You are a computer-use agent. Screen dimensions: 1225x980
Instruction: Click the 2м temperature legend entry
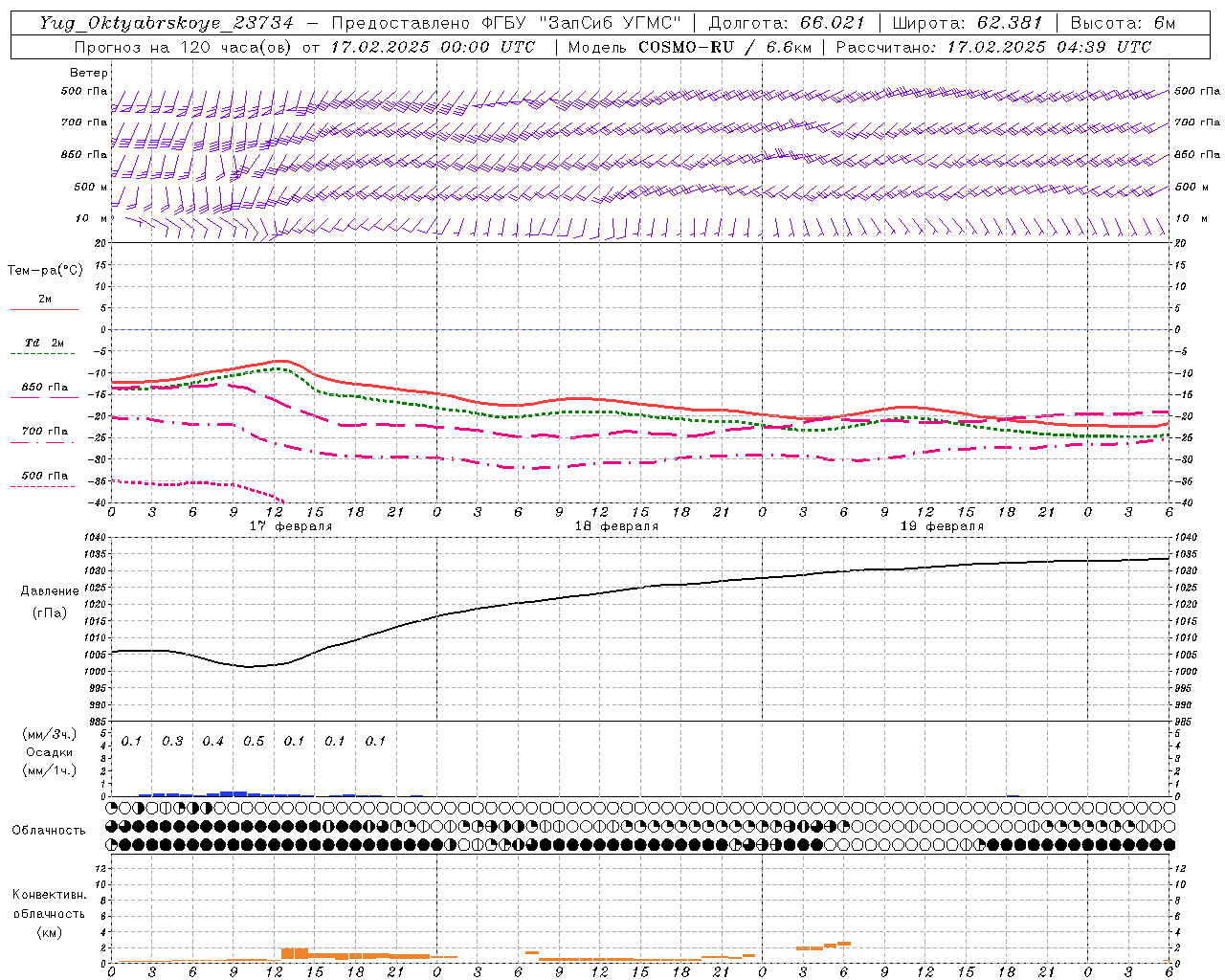point(45,303)
